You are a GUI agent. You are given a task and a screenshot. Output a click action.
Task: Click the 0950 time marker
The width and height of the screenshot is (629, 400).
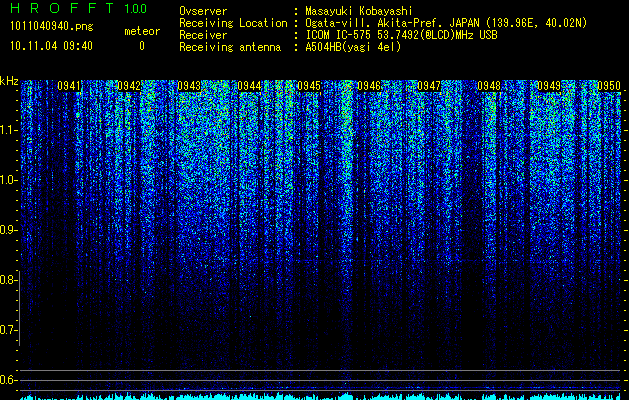(x=609, y=86)
